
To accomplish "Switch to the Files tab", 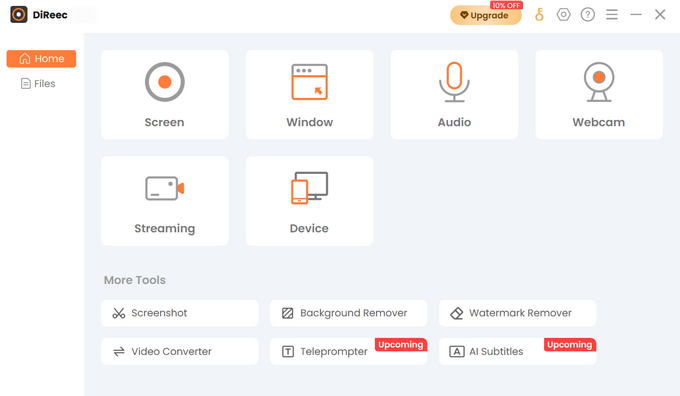I will point(38,83).
